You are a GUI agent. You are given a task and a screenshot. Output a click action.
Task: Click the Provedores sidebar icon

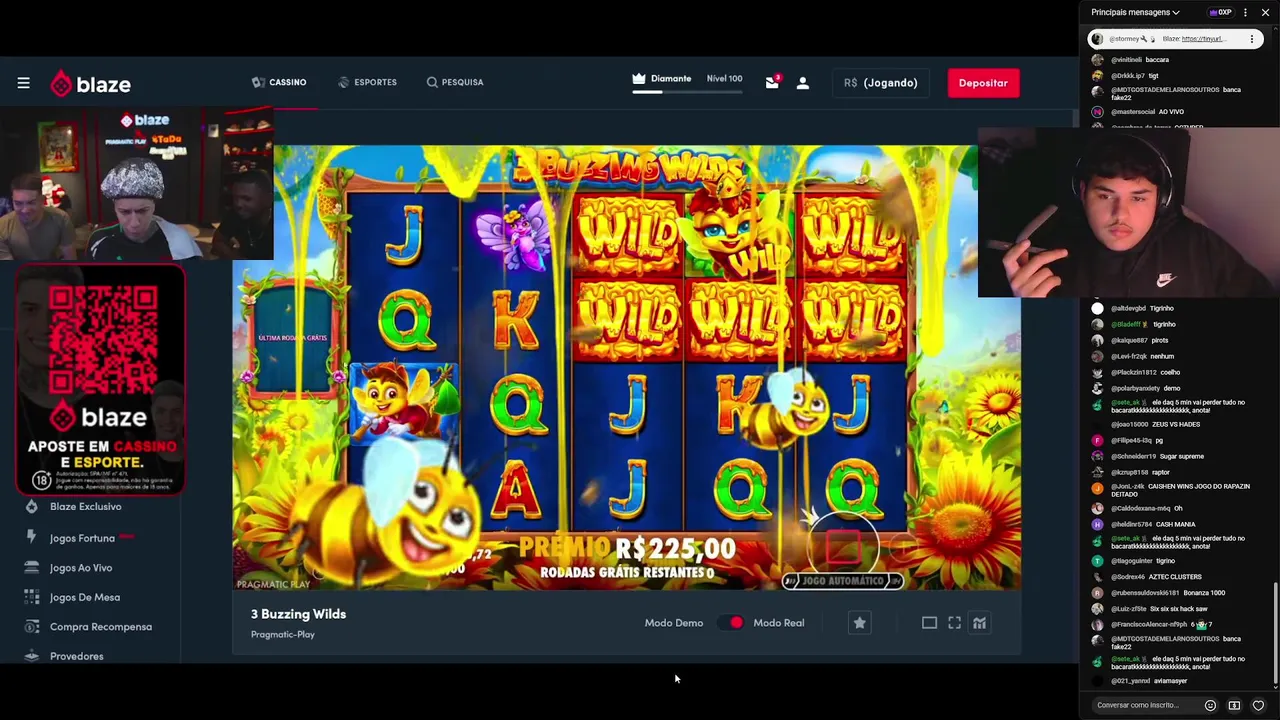tap(31, 656)
